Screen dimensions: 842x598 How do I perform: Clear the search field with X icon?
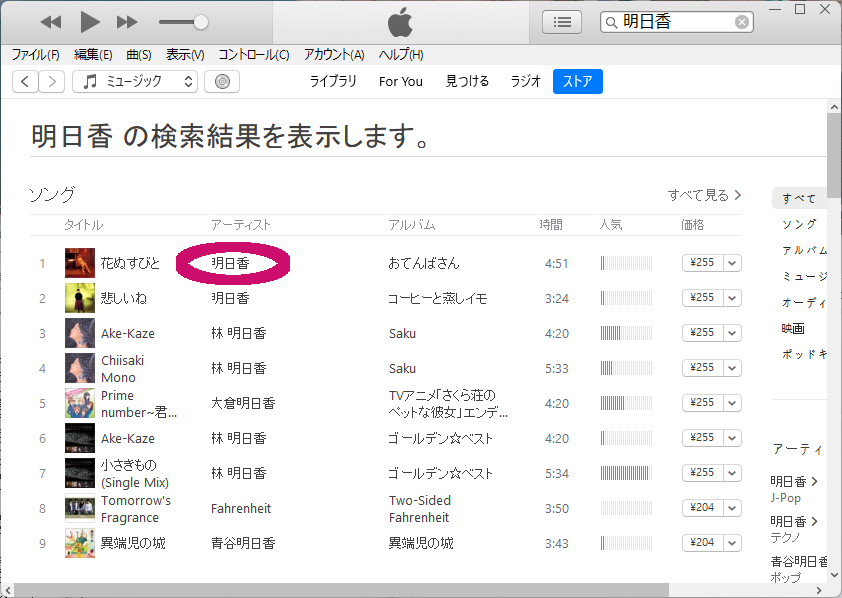[x=742, y=22]
